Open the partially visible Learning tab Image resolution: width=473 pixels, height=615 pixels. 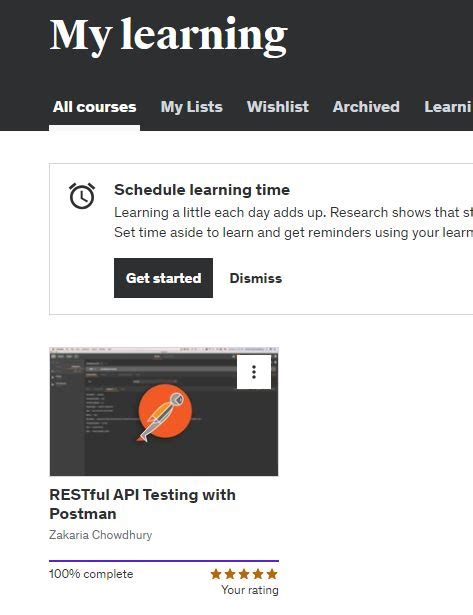click(448, 107)
